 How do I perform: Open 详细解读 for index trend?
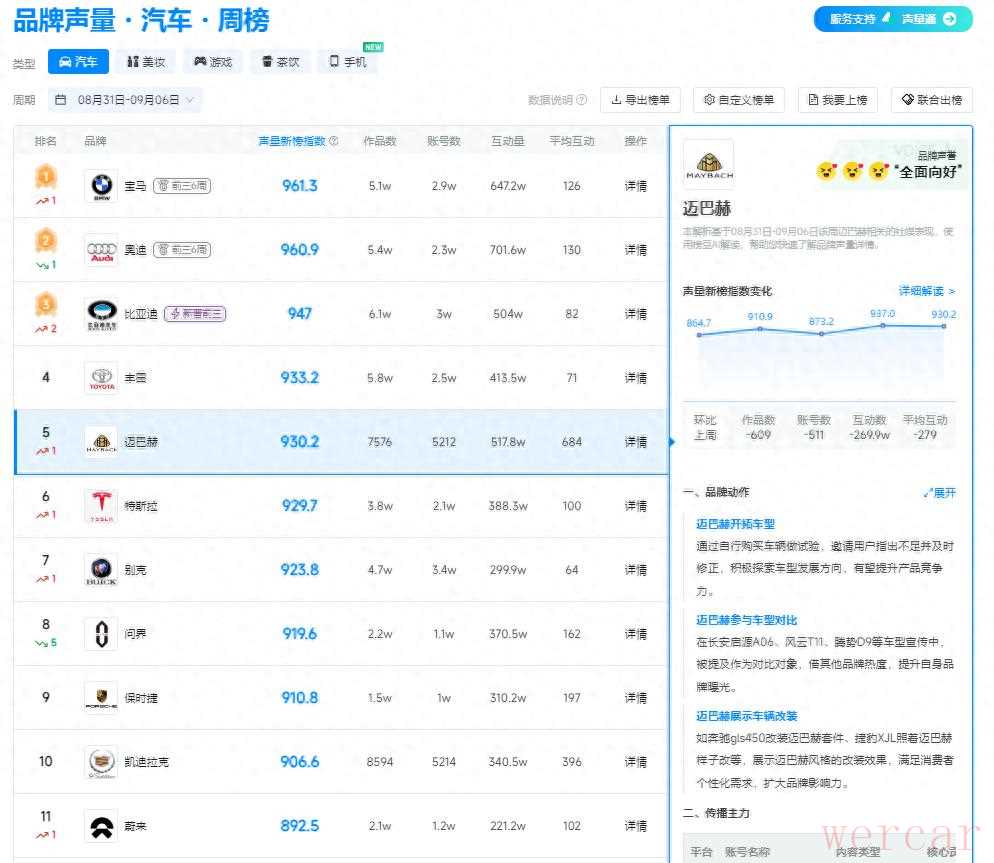[x=926, y=291]
